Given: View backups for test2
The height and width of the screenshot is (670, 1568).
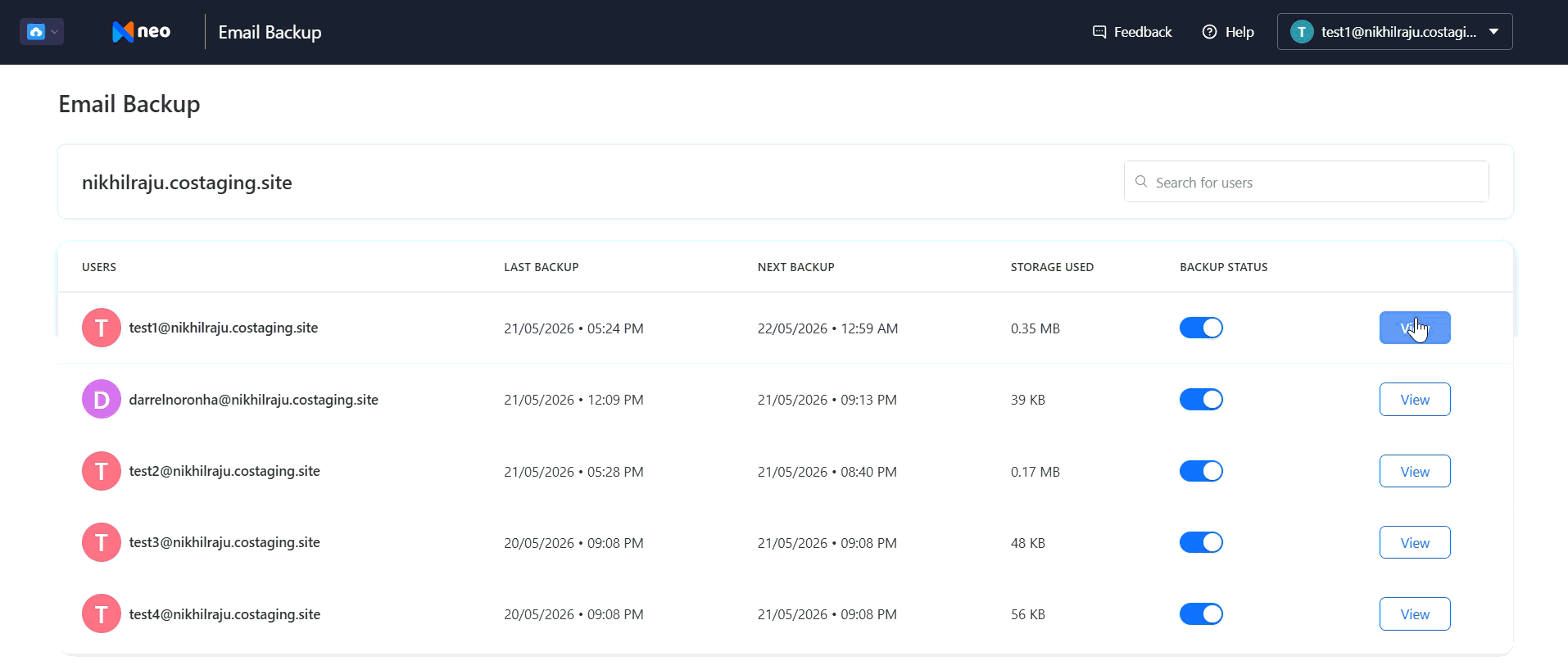Looking at the screenshot, I should pyautogui.click(x=1415, y=471).
